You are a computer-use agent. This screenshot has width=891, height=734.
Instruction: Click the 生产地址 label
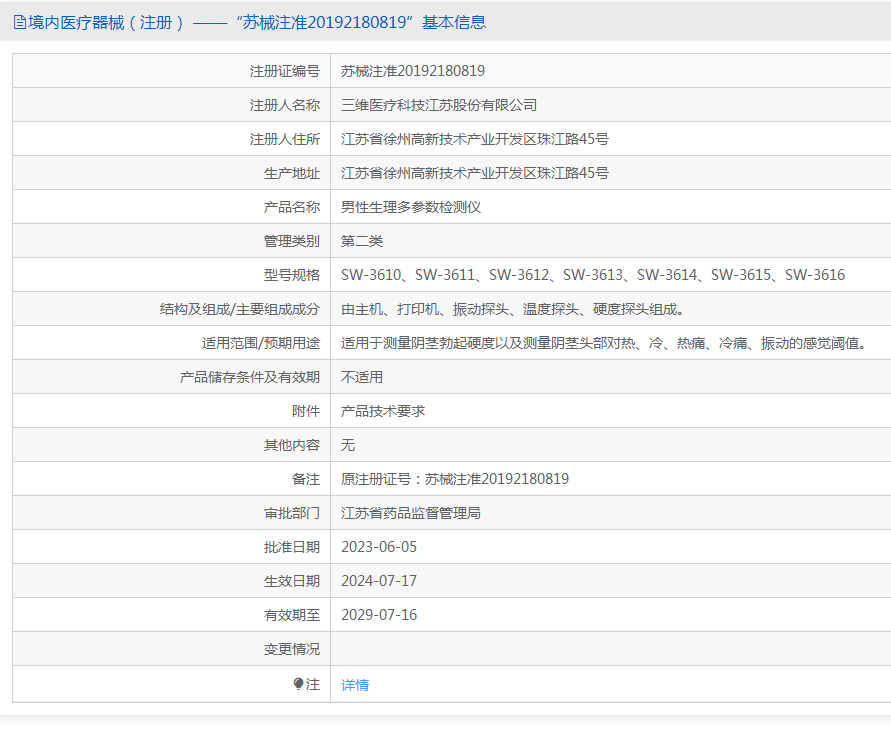click(x=292, y=173)
